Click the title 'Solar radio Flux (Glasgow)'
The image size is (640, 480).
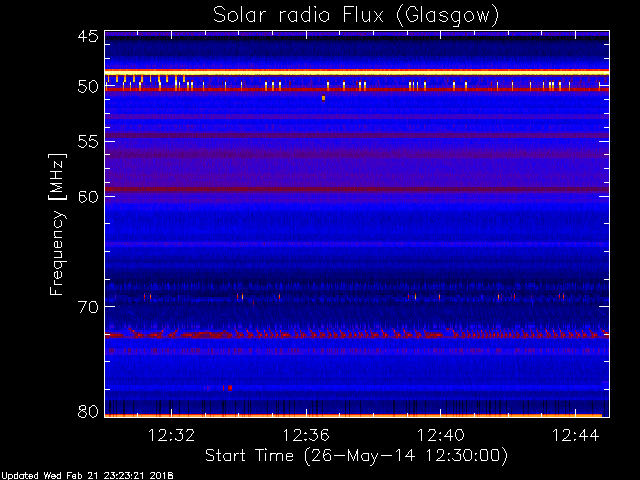tap(356, 15)
